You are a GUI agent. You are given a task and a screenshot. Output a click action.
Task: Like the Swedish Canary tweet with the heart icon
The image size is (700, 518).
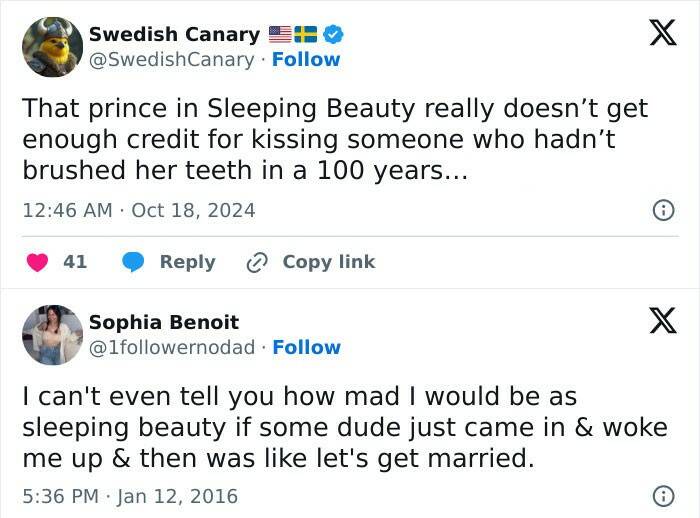(x=38, y=262)
